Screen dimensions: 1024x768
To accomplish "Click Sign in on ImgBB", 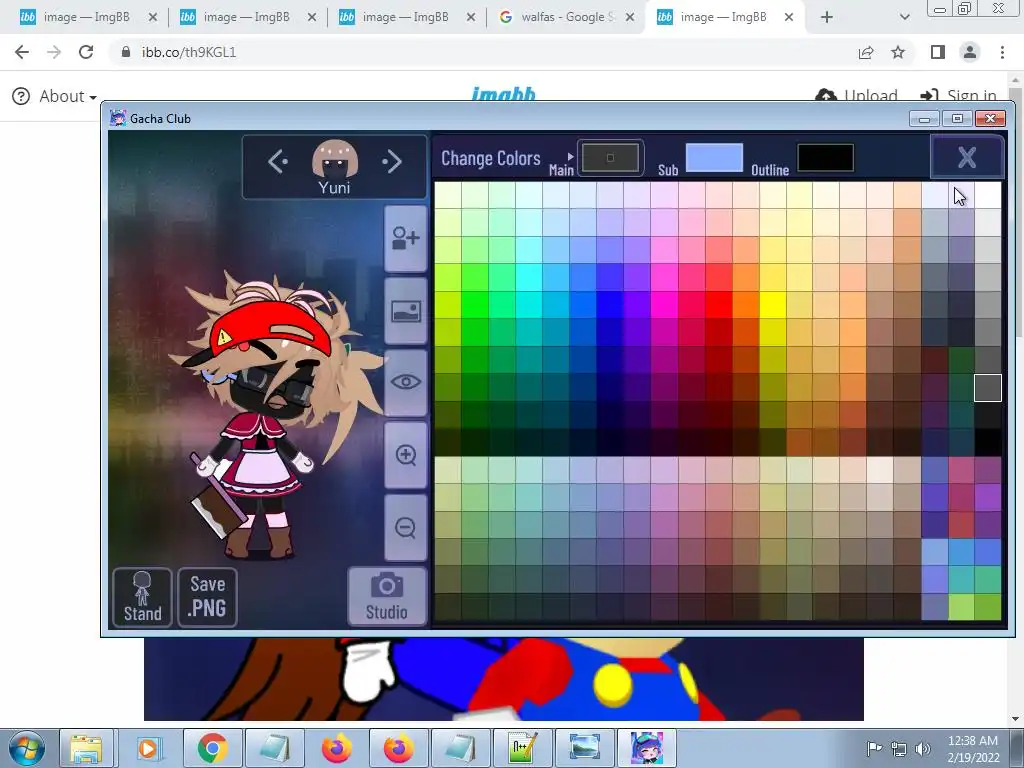I will (x=958, y=96).
